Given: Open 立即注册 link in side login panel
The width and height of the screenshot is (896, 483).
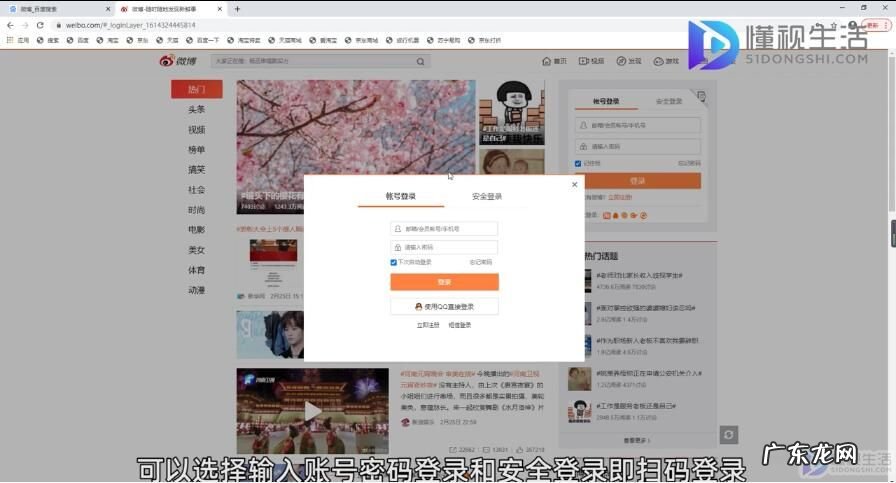Looking at the screenshot, I should (x=620, y=197).
